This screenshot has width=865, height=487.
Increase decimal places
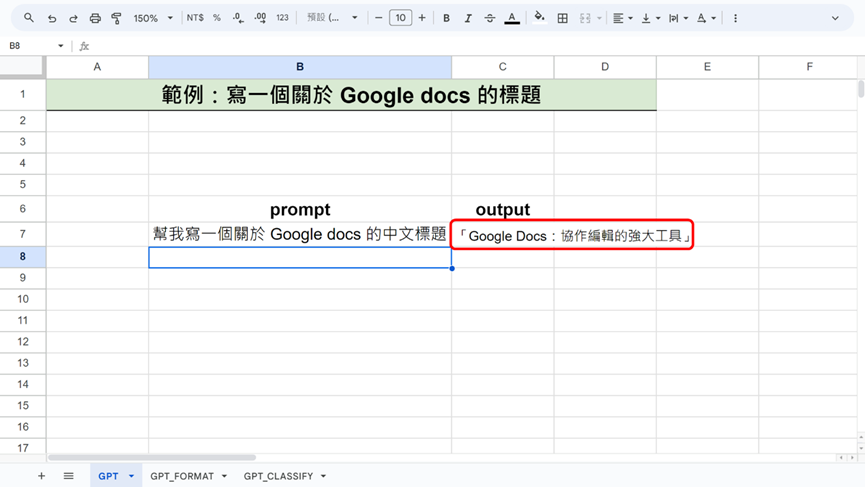pyautogui.click(x=260, y=18)
